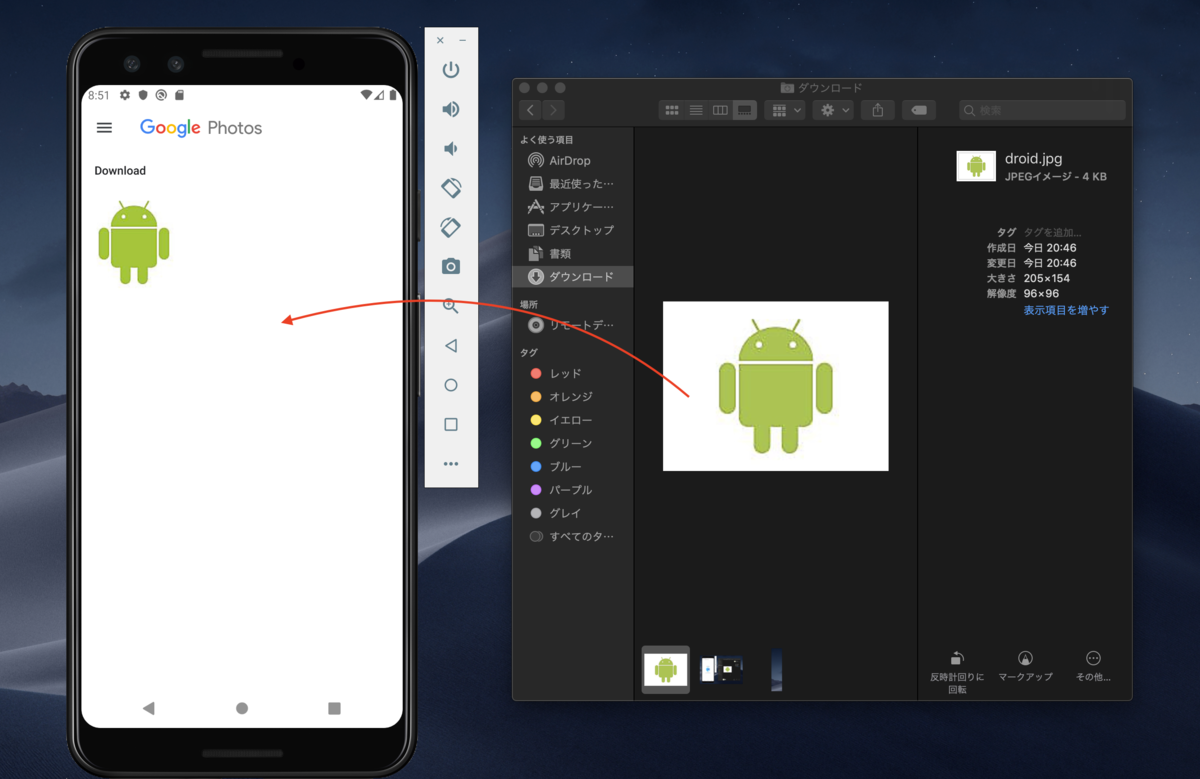Click the 反時計回りに回転 rotate button
This screenshot has height=779, width=1200.
pos(956,662)
